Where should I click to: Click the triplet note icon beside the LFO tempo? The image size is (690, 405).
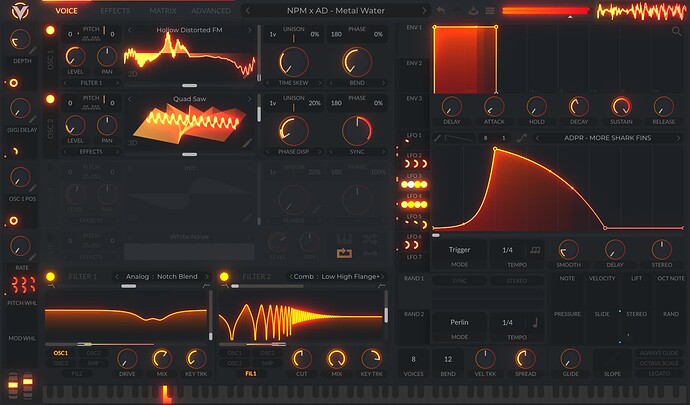click(x=535, y=250)
